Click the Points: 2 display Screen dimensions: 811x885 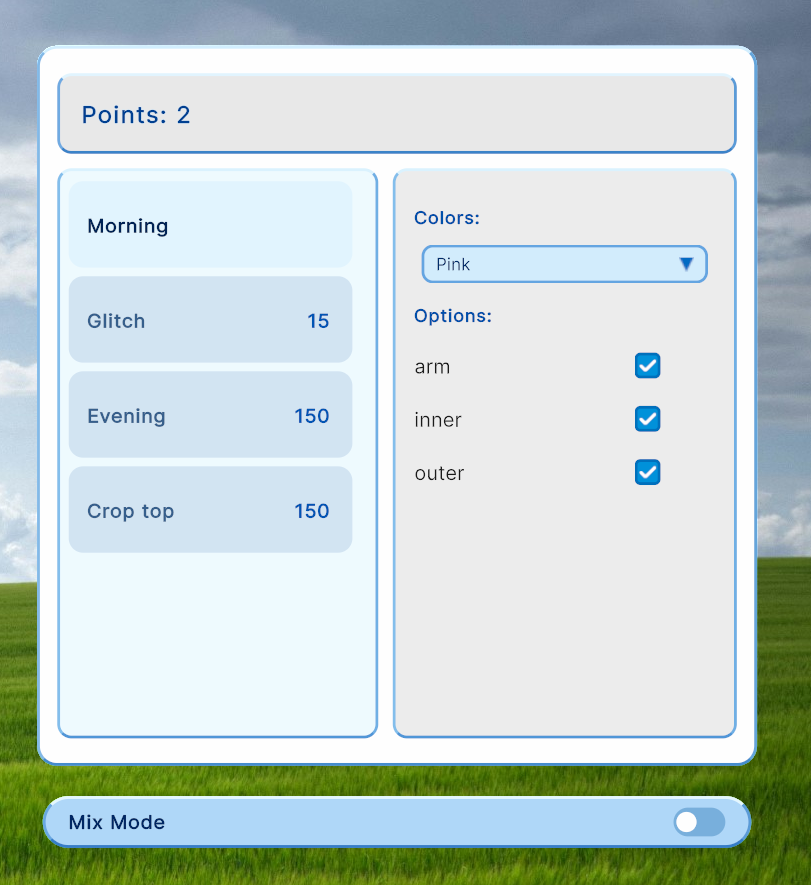(397, 114)
